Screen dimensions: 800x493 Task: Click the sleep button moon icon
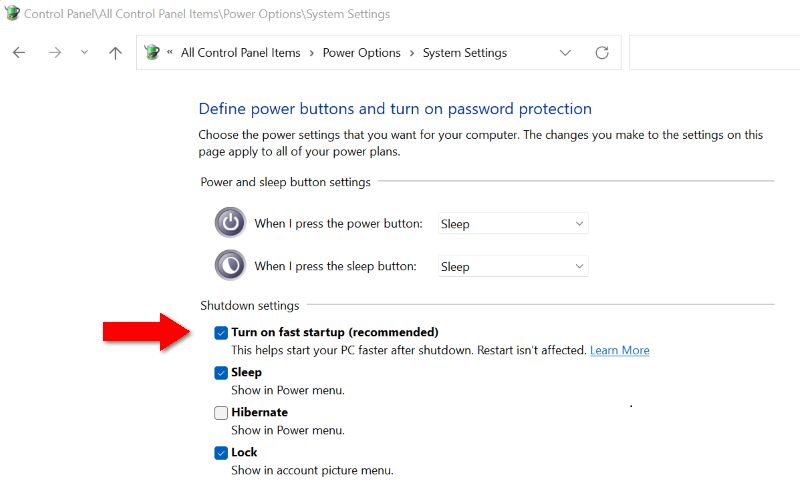pyautogui.click(x=230, y=266)
